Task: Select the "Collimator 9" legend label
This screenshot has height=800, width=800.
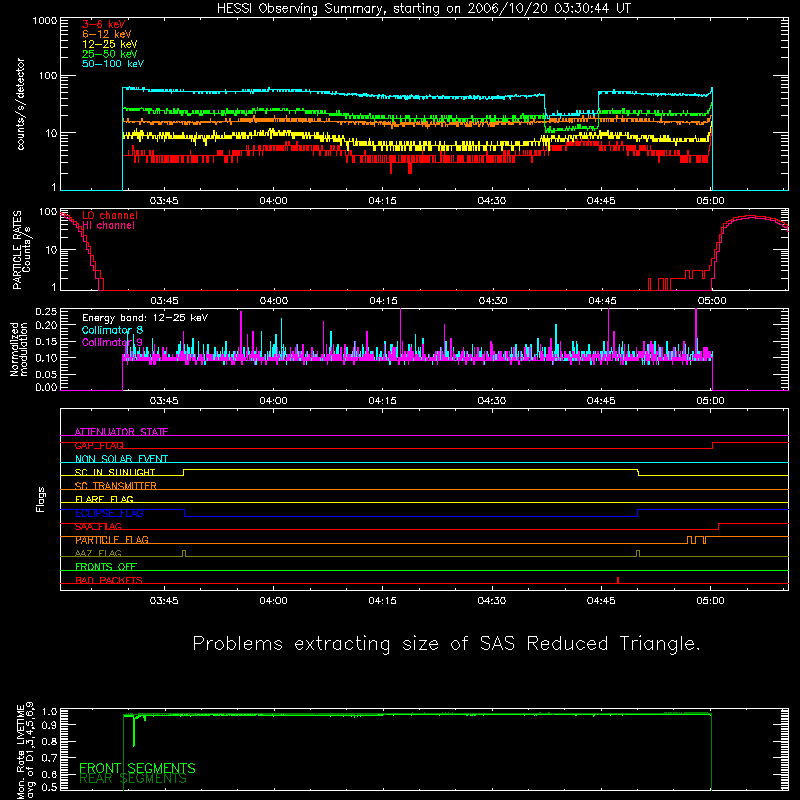Action: point(112,342)
